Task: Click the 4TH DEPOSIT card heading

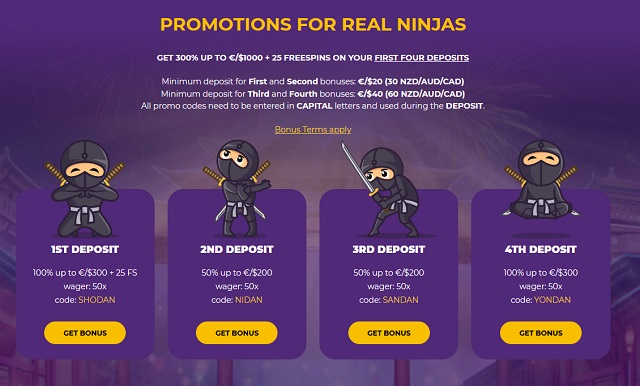Action: click(x=541, y=249)
